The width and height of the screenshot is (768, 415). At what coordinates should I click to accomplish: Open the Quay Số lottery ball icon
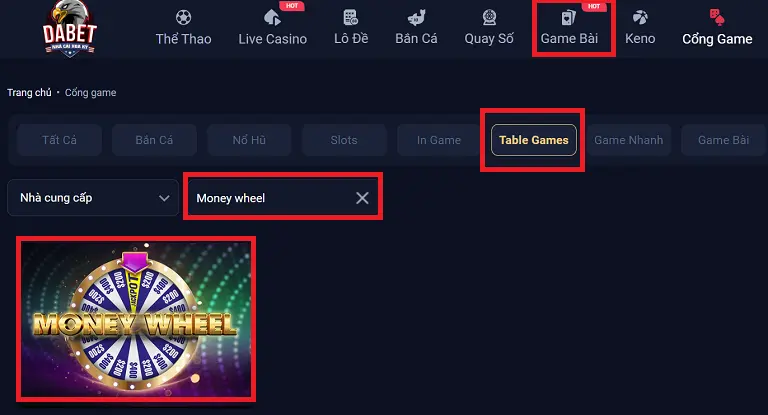pyautogui.click(x=489, y=18)
